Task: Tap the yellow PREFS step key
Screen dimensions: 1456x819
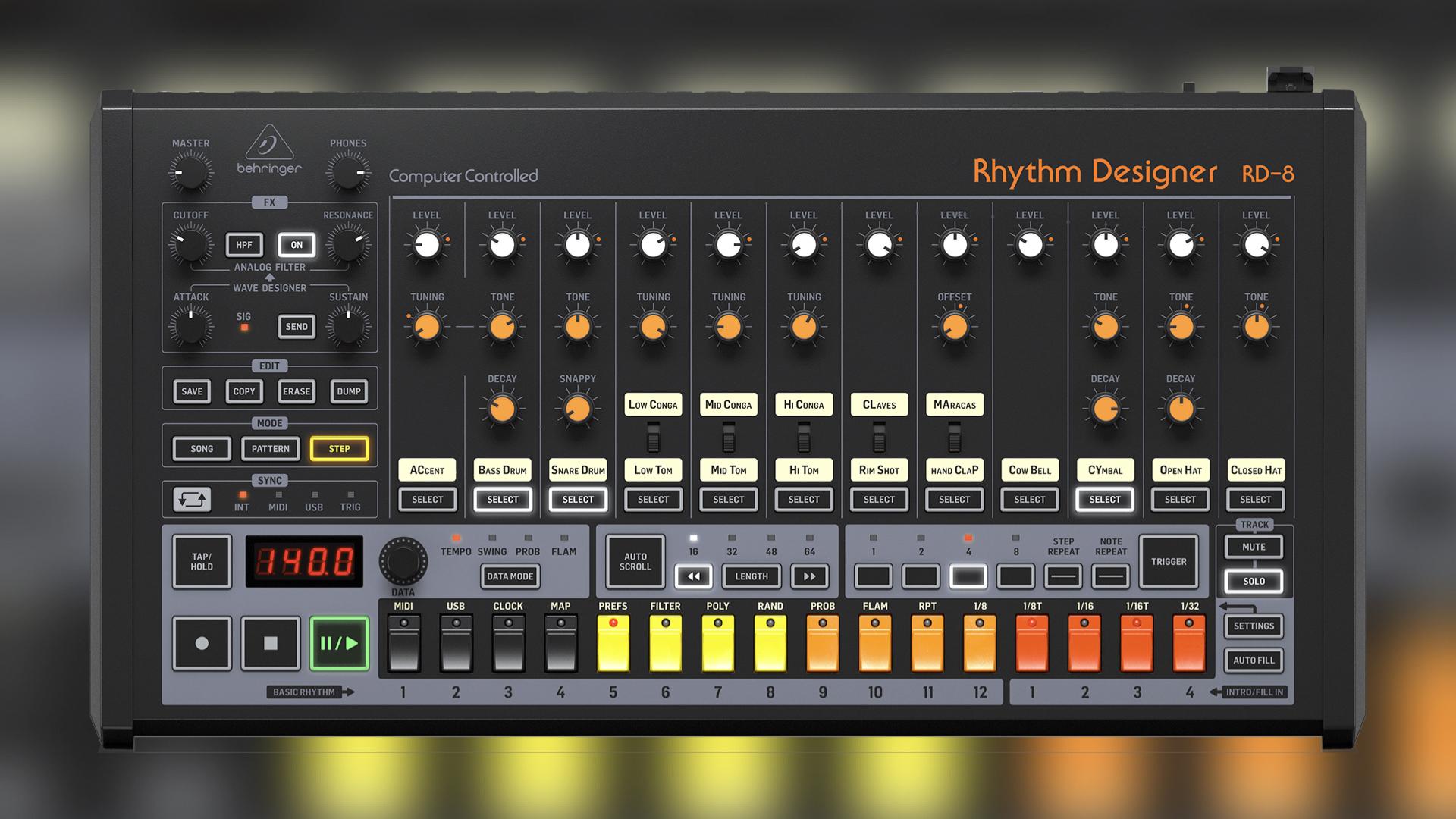Action: coord(613,644)
